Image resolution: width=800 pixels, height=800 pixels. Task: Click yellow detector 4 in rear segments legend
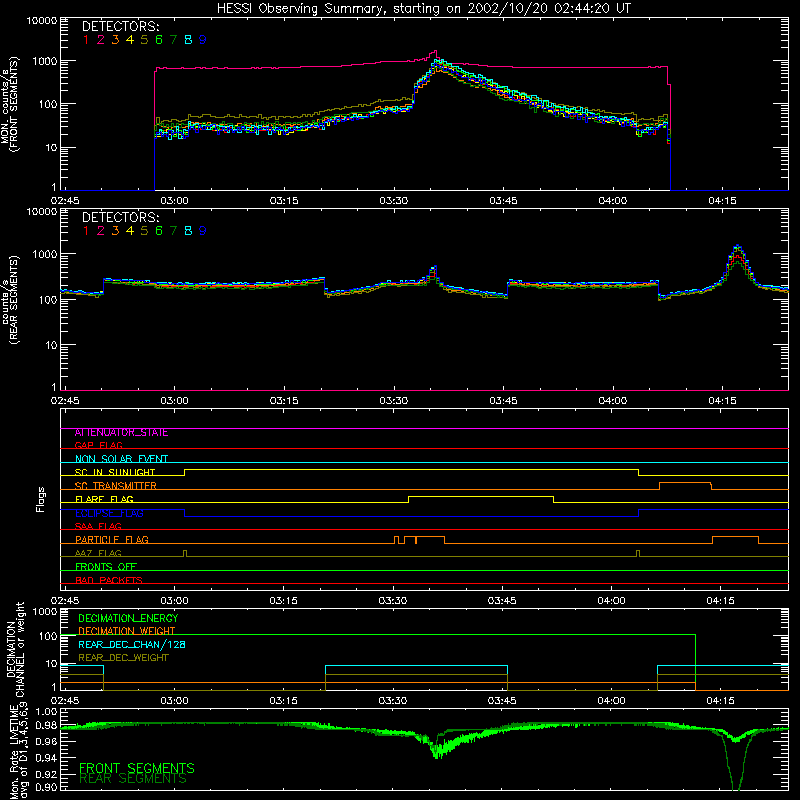130,231
